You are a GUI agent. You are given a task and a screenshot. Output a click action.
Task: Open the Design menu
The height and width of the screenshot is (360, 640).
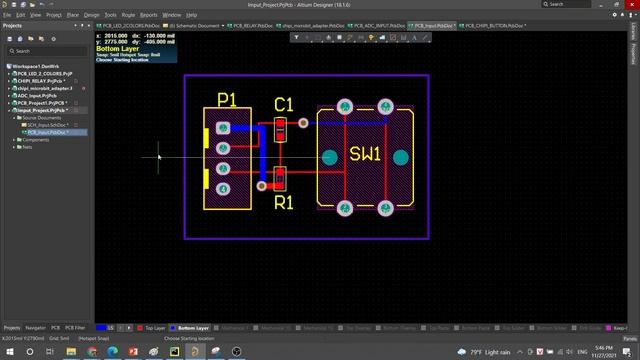coord(91,15)
